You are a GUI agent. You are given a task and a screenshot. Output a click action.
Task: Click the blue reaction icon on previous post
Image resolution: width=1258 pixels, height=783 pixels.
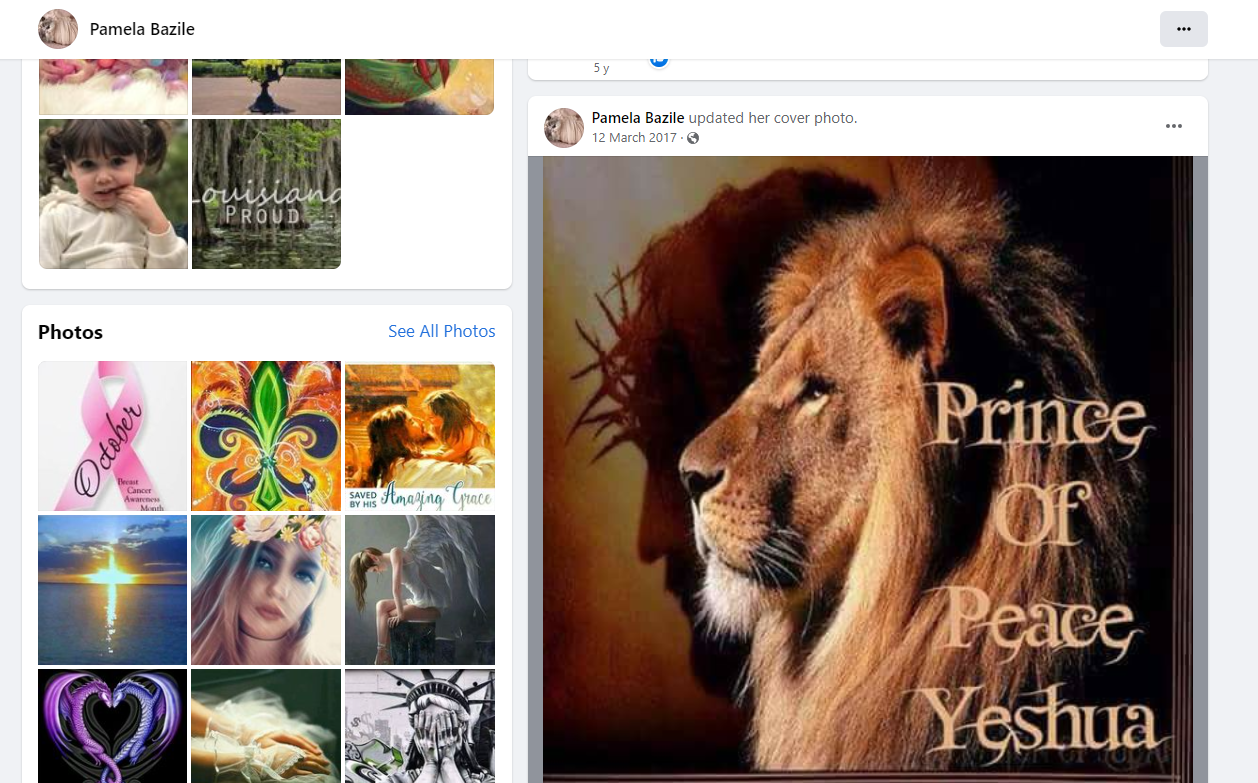click(x=659, y=61)
